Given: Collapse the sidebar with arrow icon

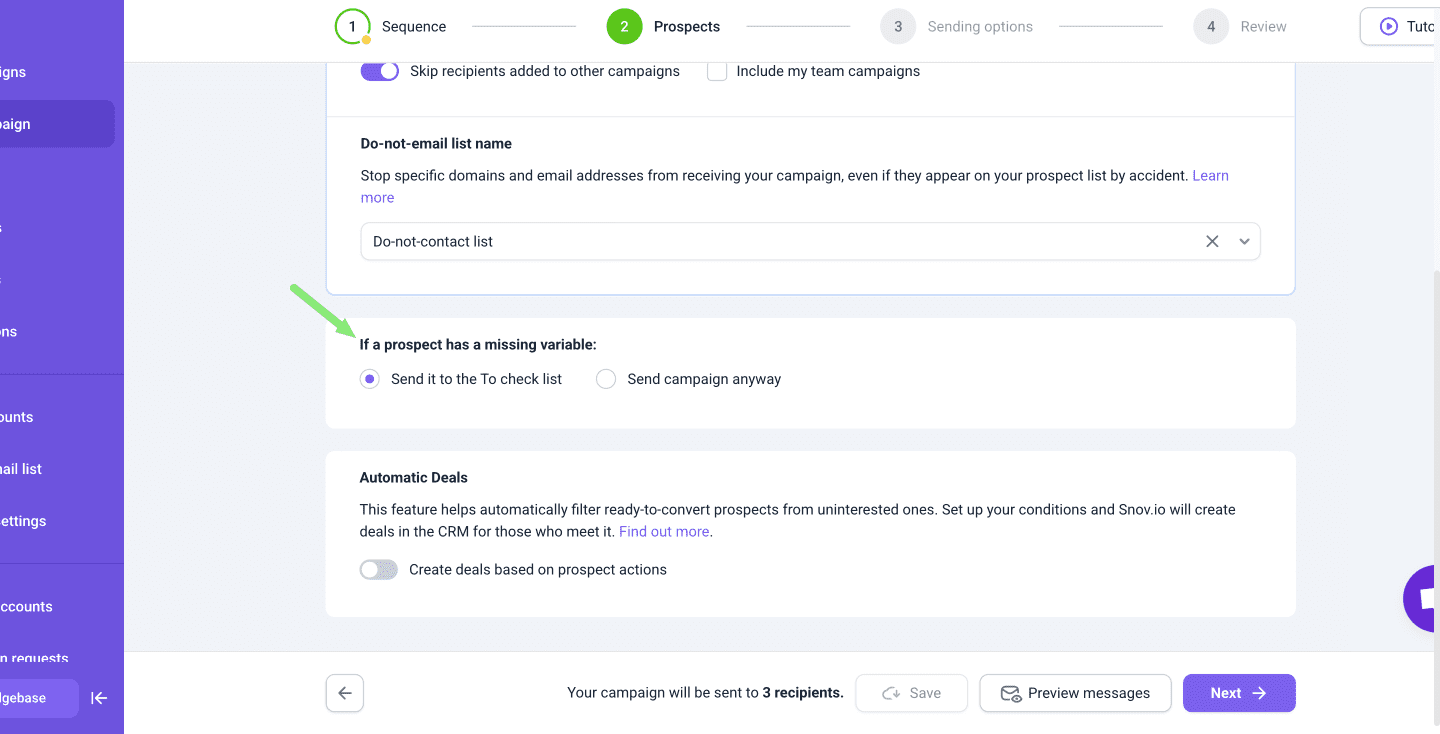Looking at the screenshot, I should (99, 698).
